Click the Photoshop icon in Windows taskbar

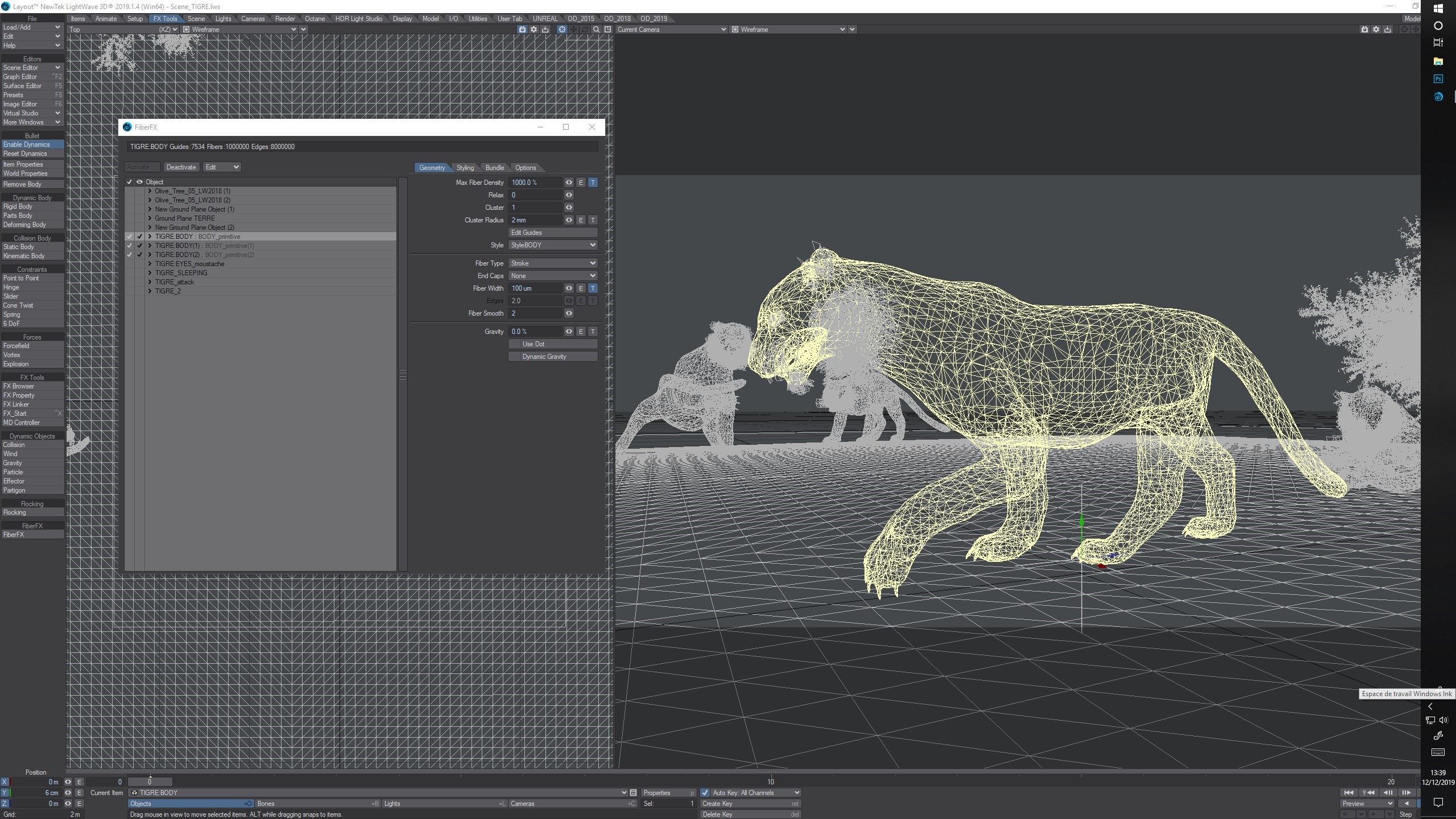tap(1438, 79)
